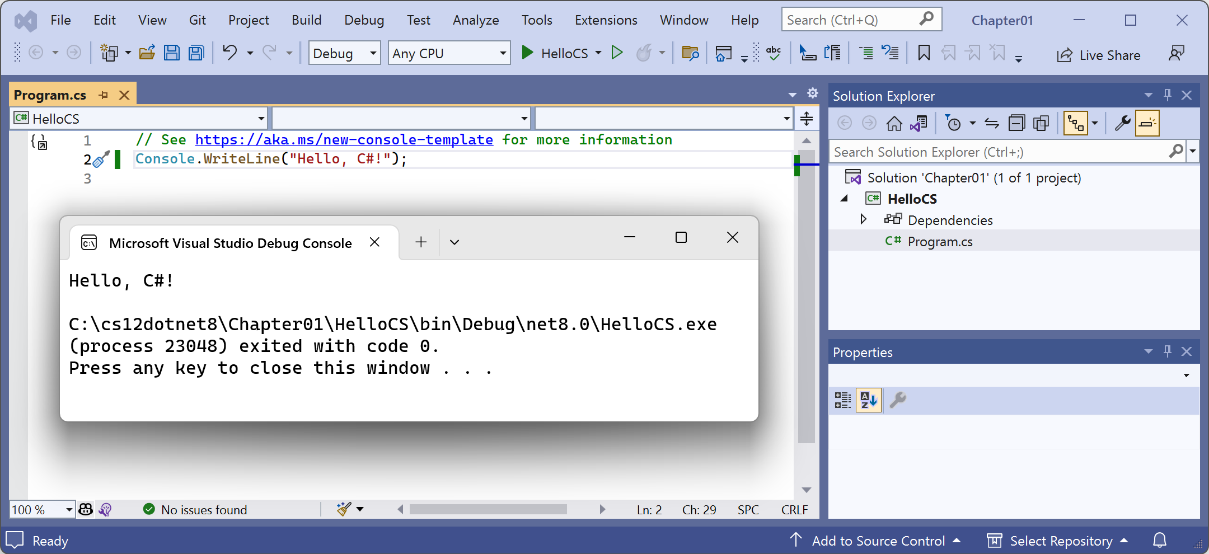This screenshot has height=554, width=1209.
Task: Open the Debug menu
Action: click(364, 20)
